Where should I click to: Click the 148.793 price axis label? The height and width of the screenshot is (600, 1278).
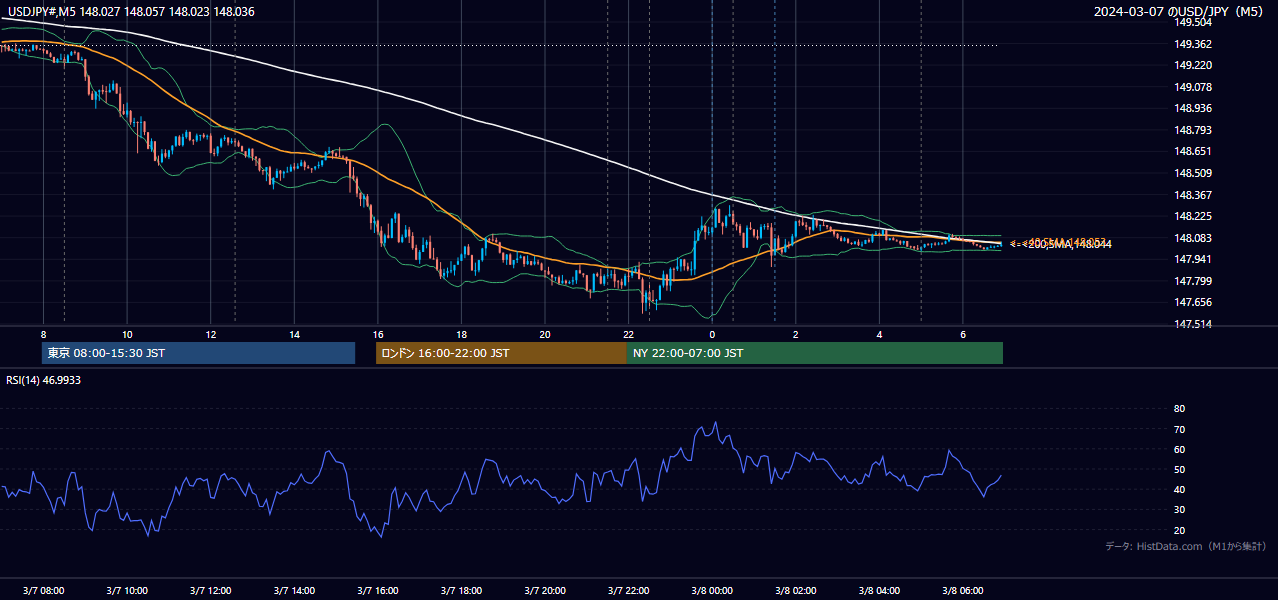1192,130
